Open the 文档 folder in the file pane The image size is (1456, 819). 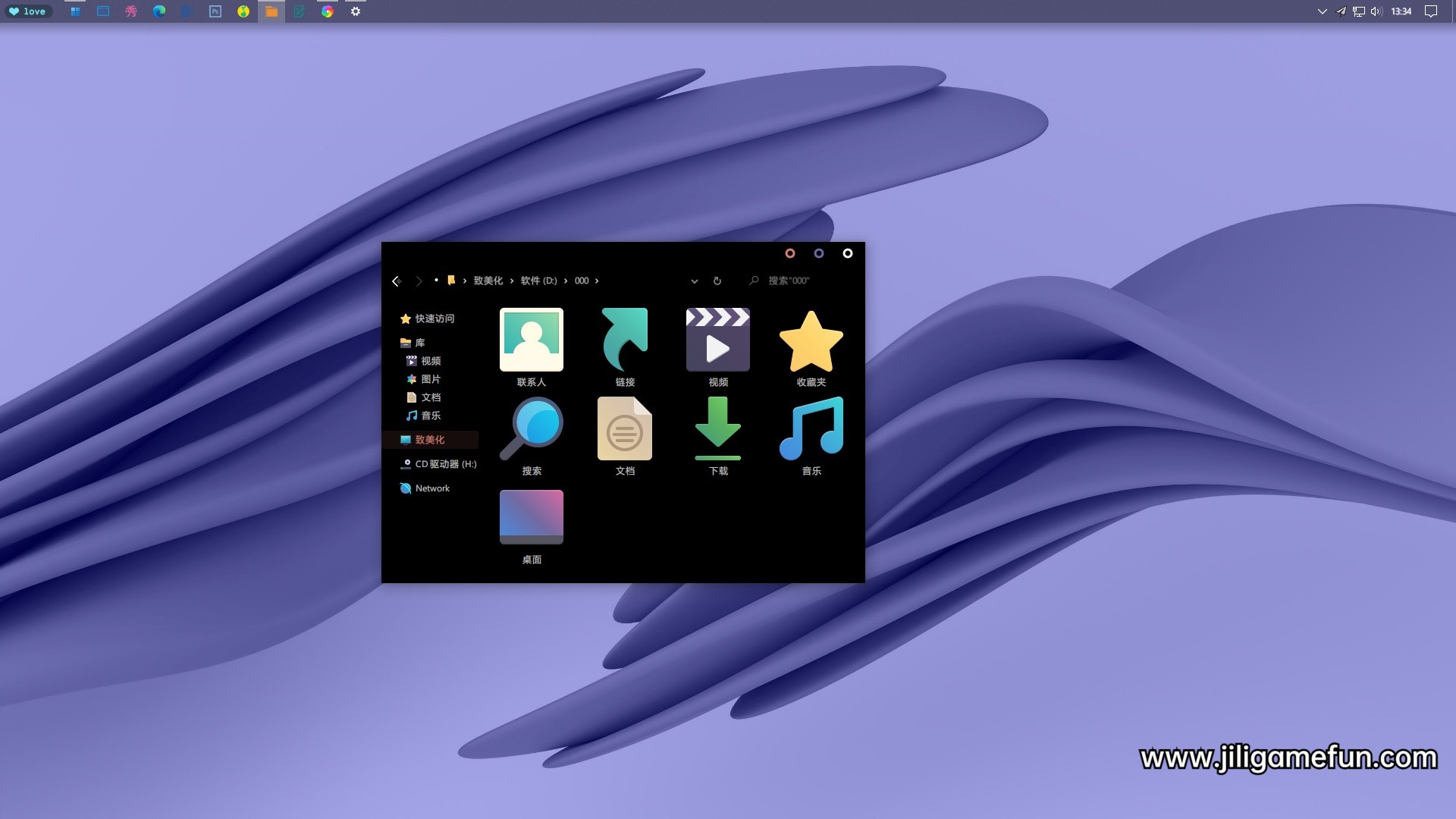click(x=625, y=437)
